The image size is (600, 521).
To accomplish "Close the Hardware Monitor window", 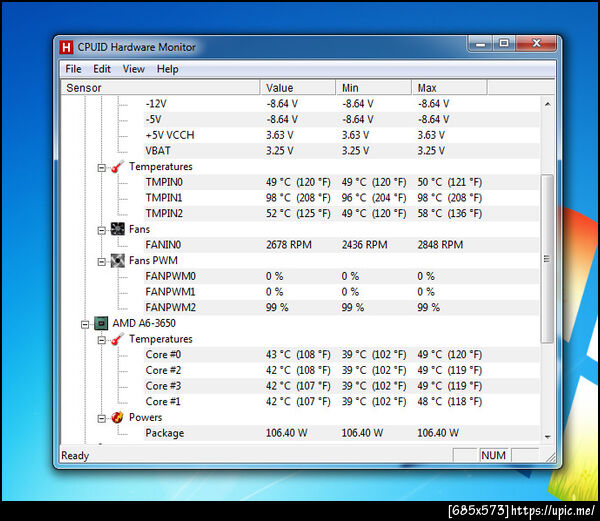I will [x=536, y=44].
